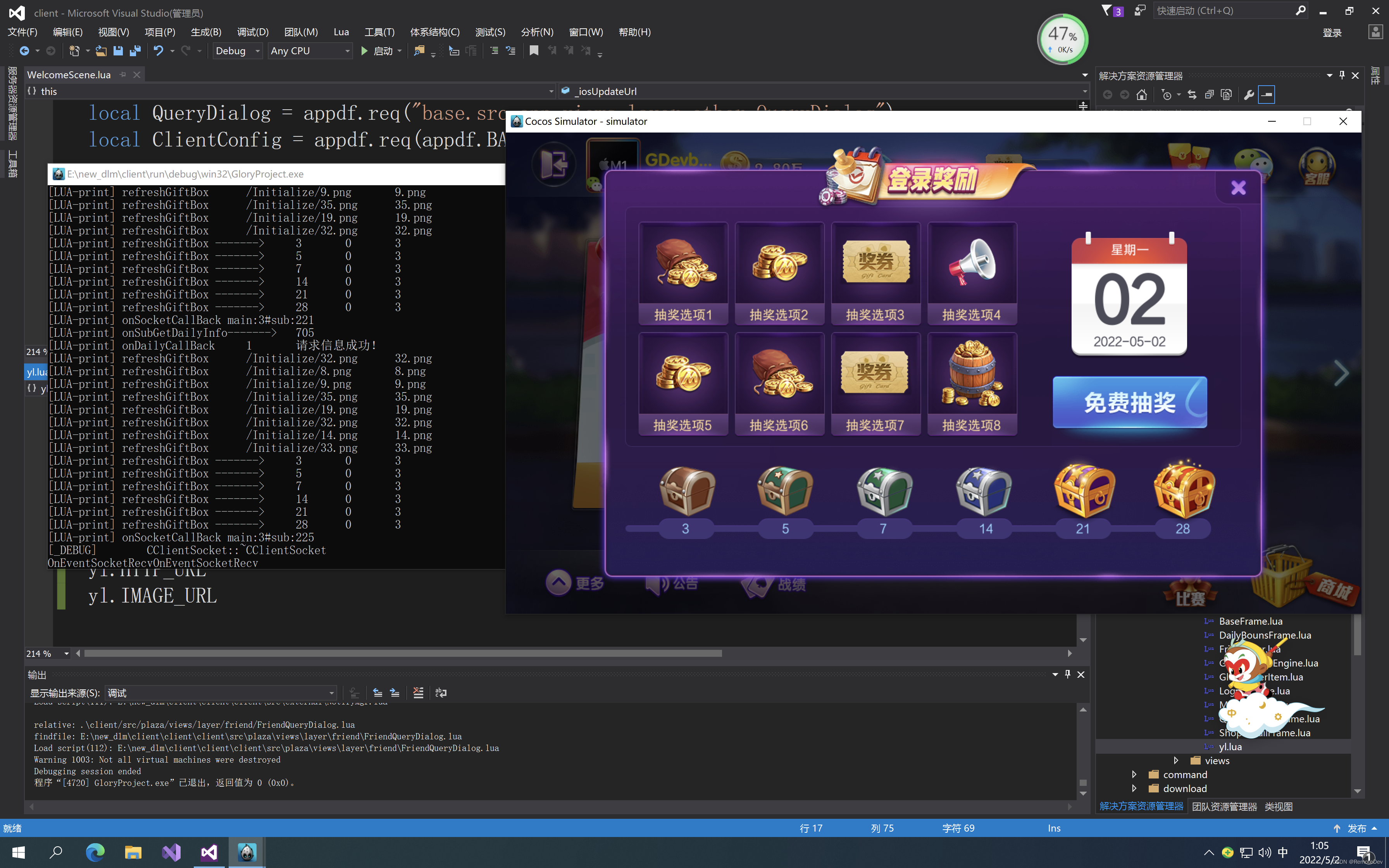Open the 调试(D) menu

253,32
